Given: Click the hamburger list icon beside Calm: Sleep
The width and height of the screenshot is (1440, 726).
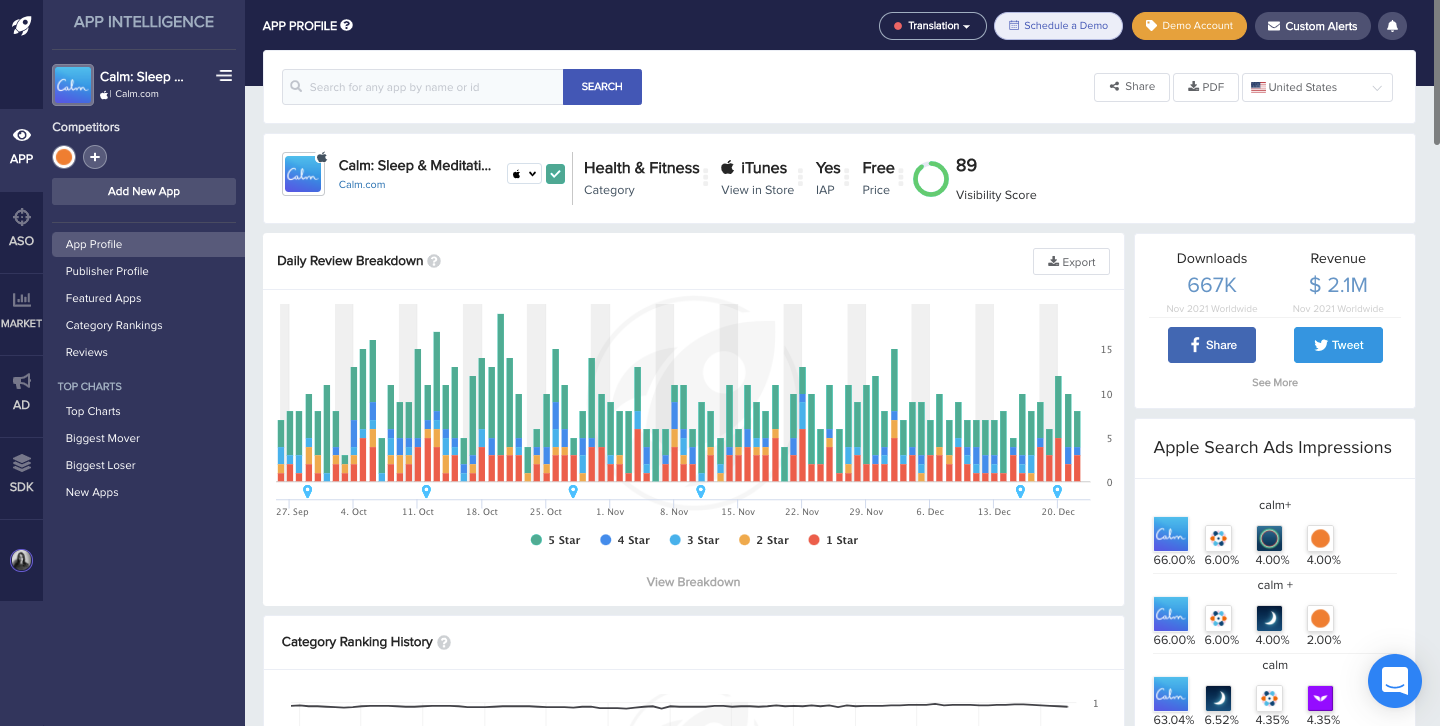Looking at the screenshot, I should pos(224,76).
